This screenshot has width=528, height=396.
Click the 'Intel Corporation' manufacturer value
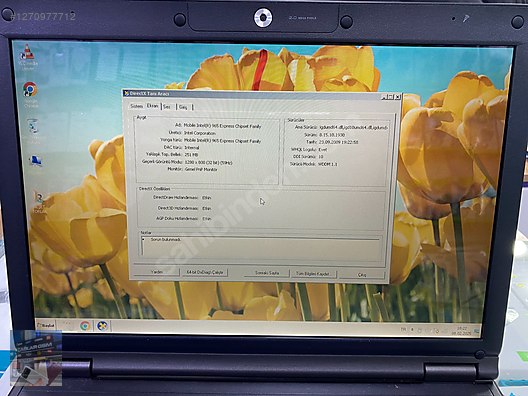tap(200, 133)
